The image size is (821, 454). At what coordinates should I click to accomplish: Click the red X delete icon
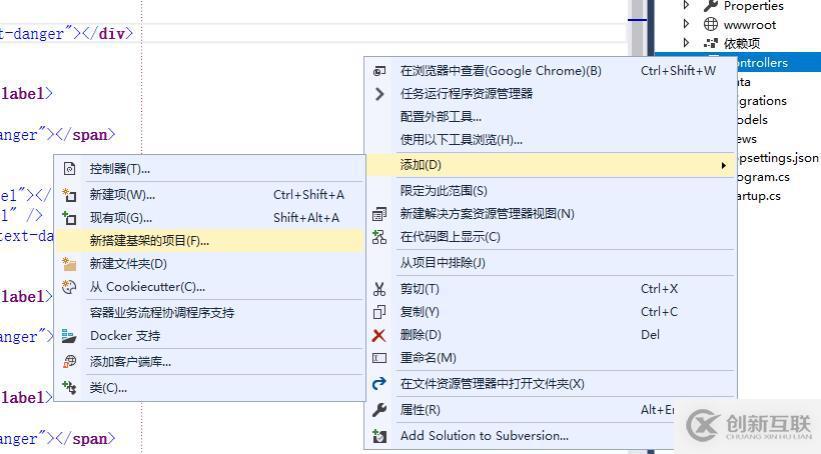[x=379, y=335]
